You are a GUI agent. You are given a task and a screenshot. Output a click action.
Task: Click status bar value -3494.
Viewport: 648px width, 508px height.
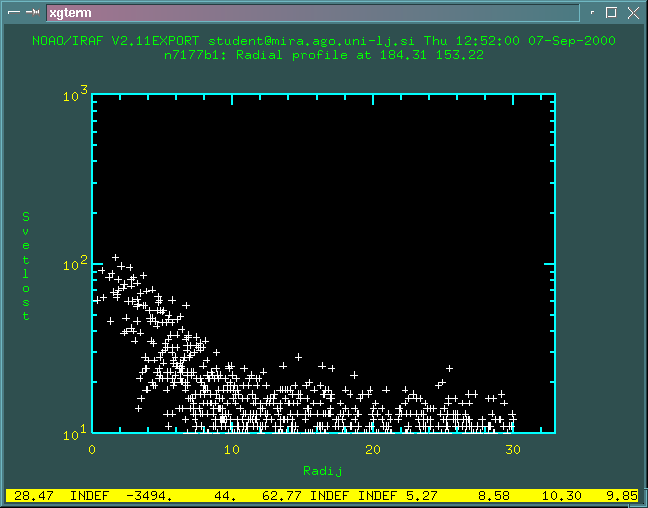point(150,495)
